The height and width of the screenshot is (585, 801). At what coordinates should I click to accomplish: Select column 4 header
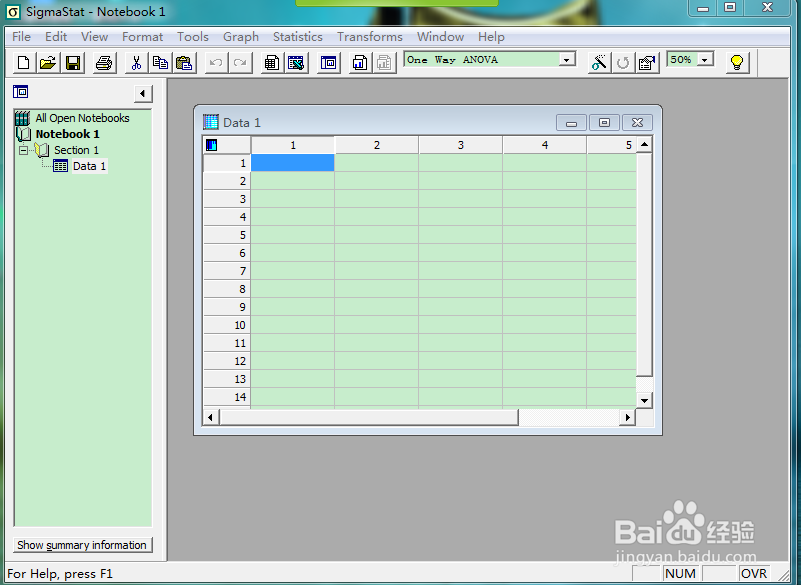pyautogui.click(x=545, y=145)
